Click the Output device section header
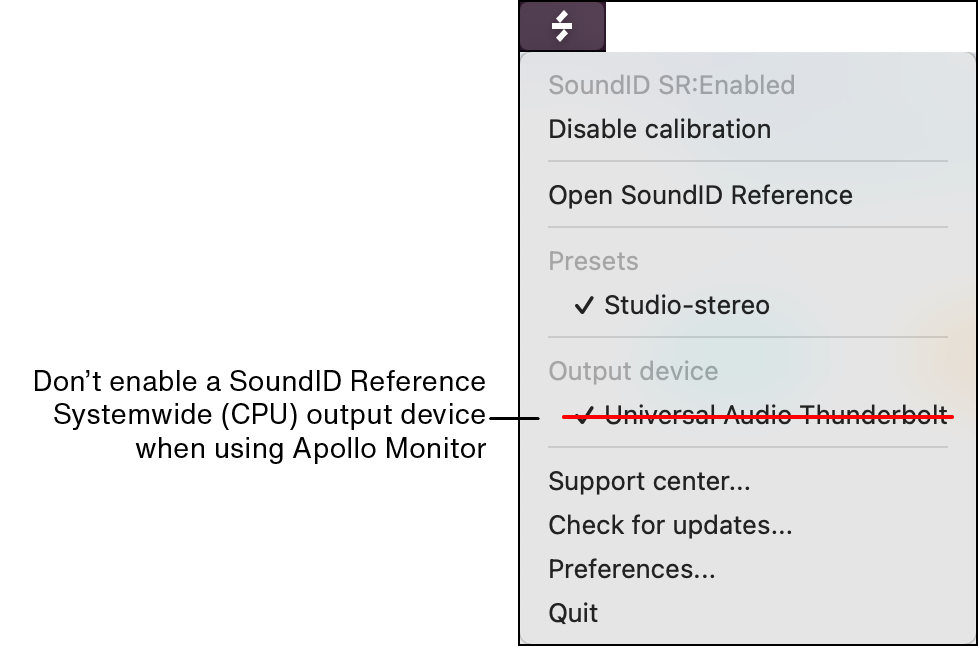 pyautogui.click(x=633, y=371)
